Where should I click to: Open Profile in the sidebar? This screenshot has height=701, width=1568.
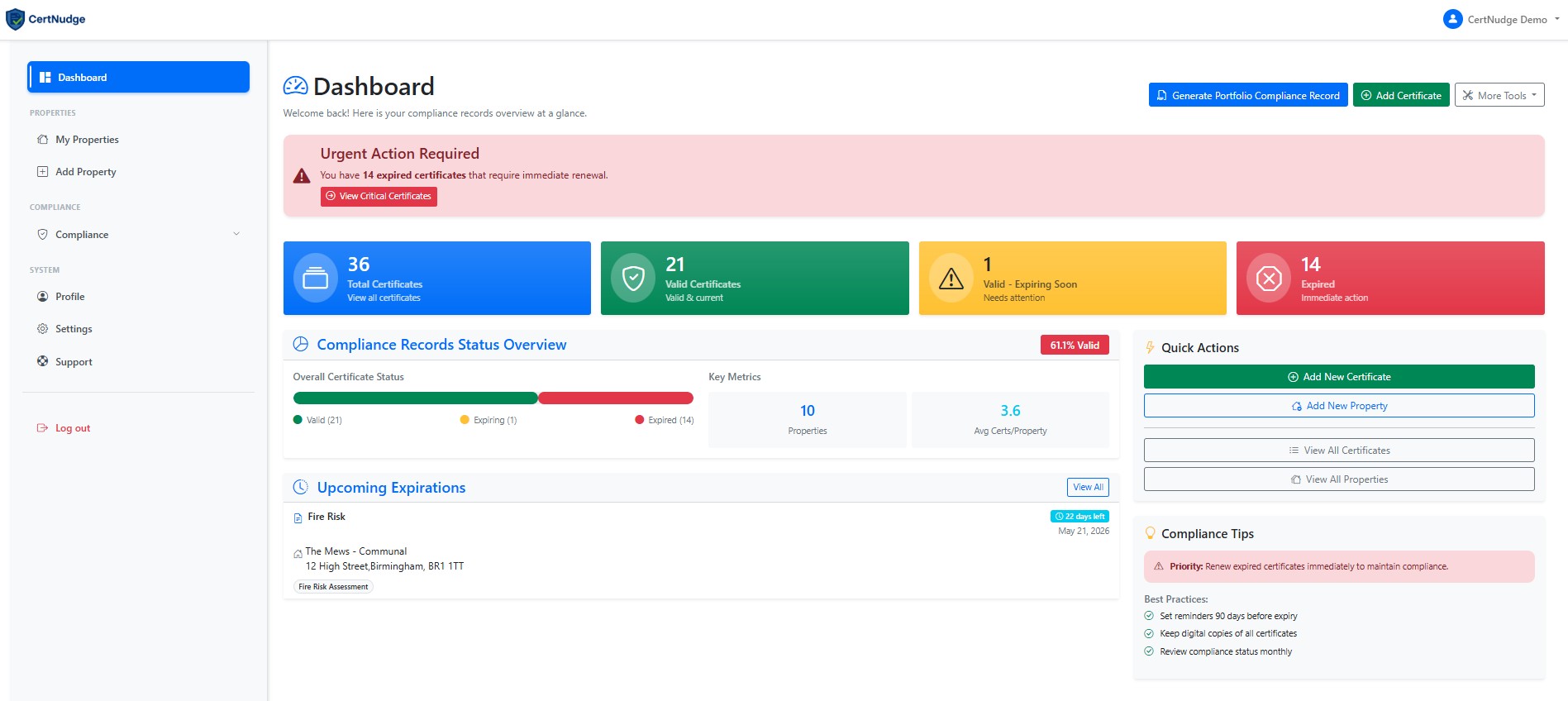point(138,297)
